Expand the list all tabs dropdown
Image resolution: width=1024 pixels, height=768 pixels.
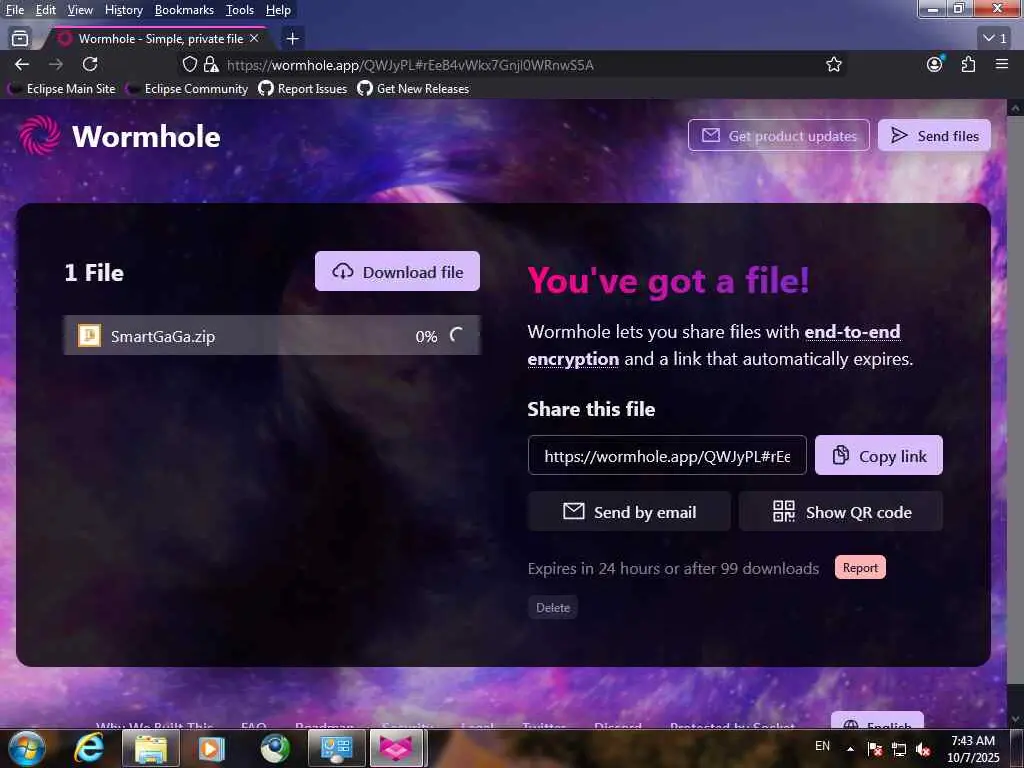pyautogui.click(x=995, y=39)
